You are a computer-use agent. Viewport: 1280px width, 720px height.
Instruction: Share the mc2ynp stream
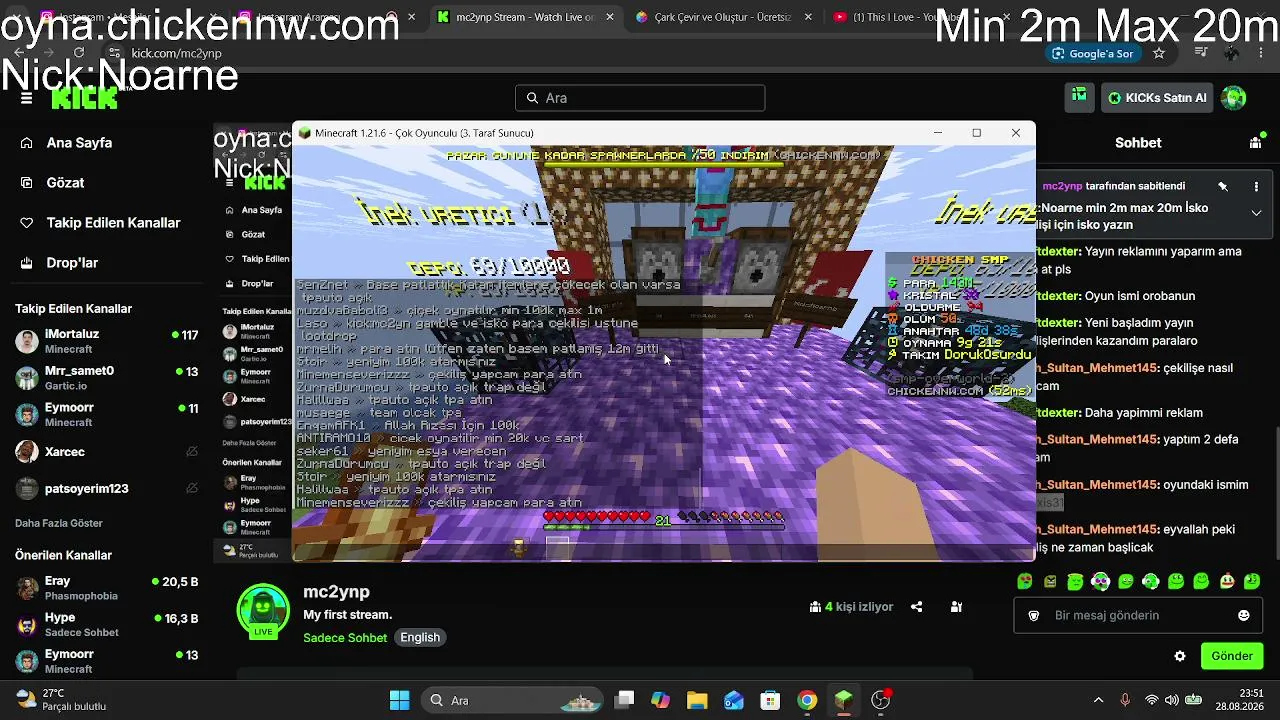[916, 606]
